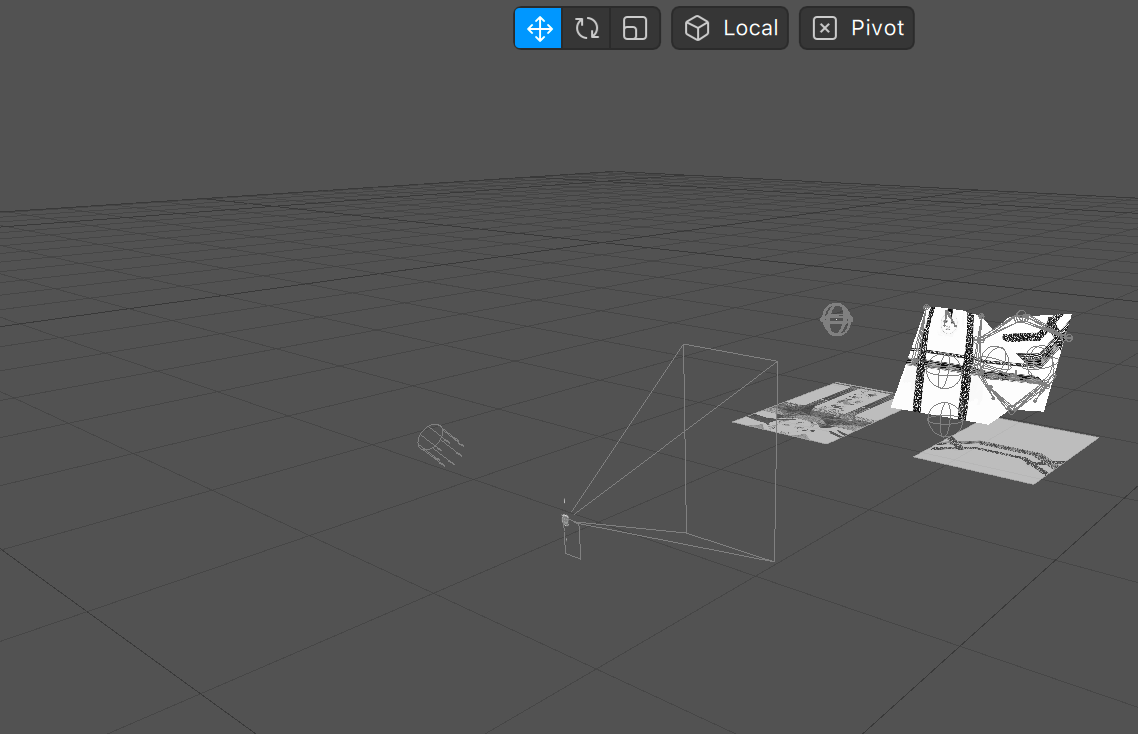Image resolution: width=1138 pixels, height=734 pixels.
Task: Select the sphere gizmo above the sprites
Action: (x=836, y=319)
